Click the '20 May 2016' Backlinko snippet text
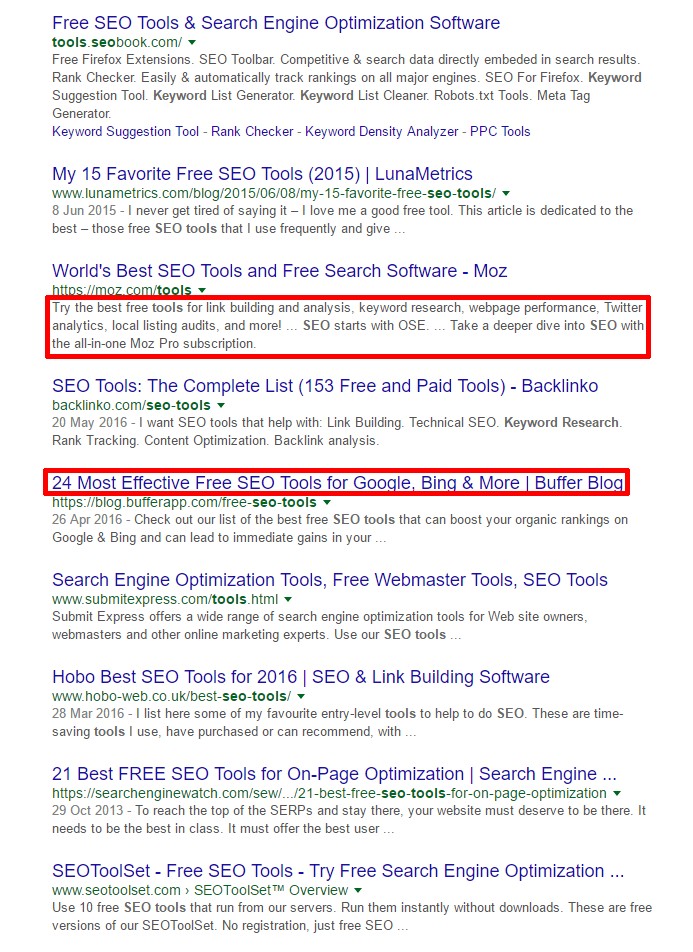The image size is (693, 952). coord(337,432)
